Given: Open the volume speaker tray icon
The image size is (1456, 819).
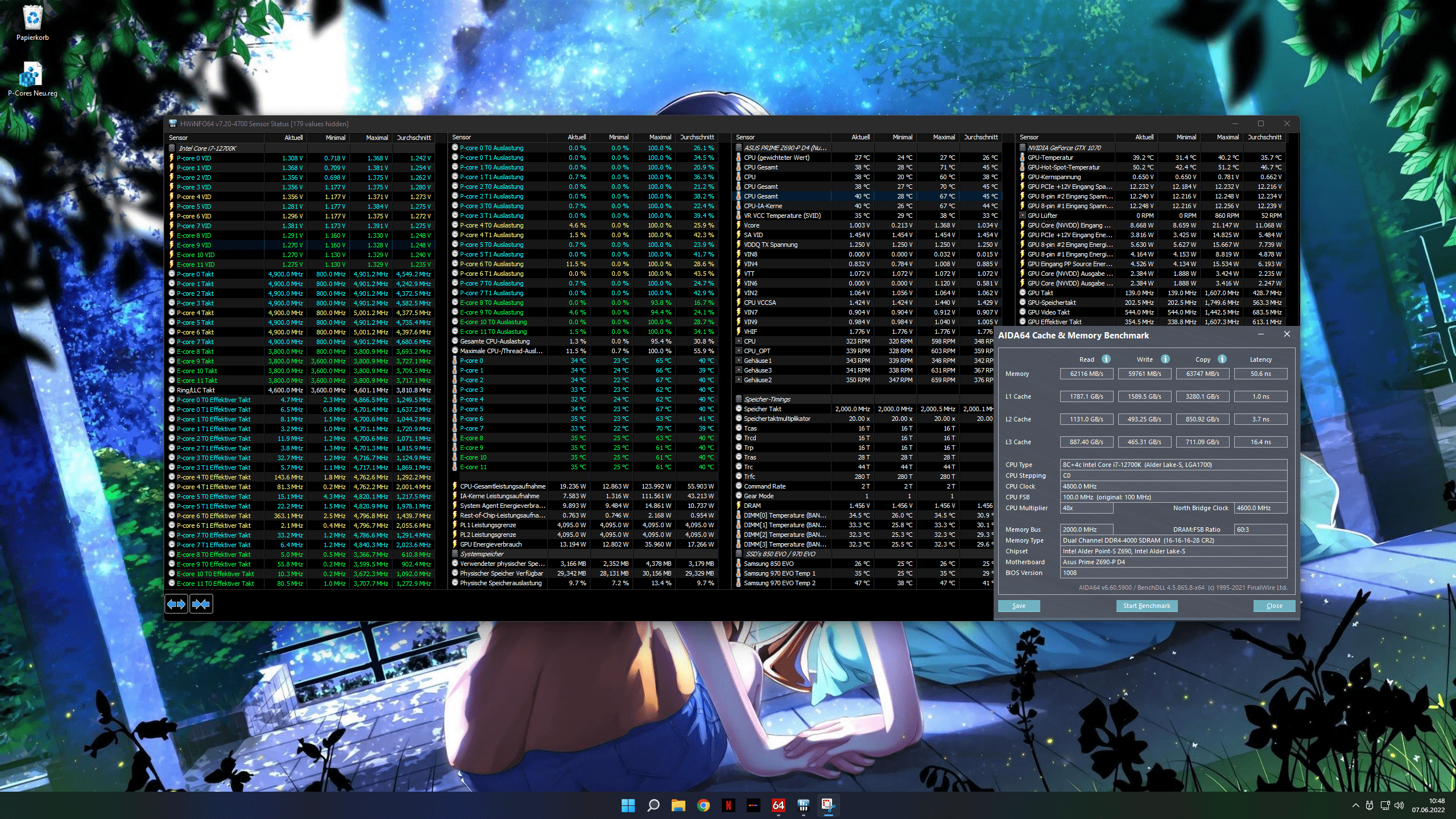Looking at the screenshot, I should coord(1399,805).
